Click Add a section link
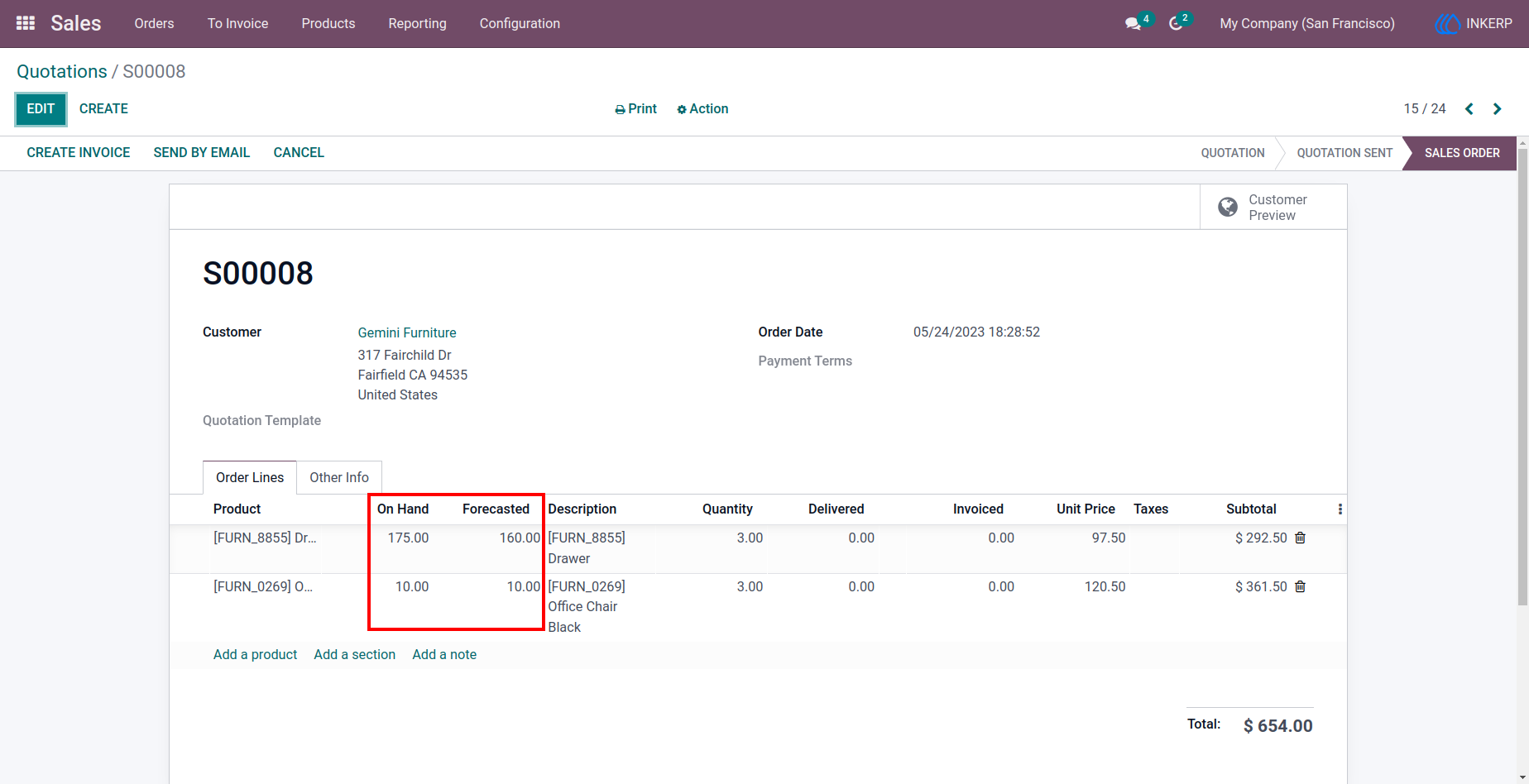 point(355,655)
